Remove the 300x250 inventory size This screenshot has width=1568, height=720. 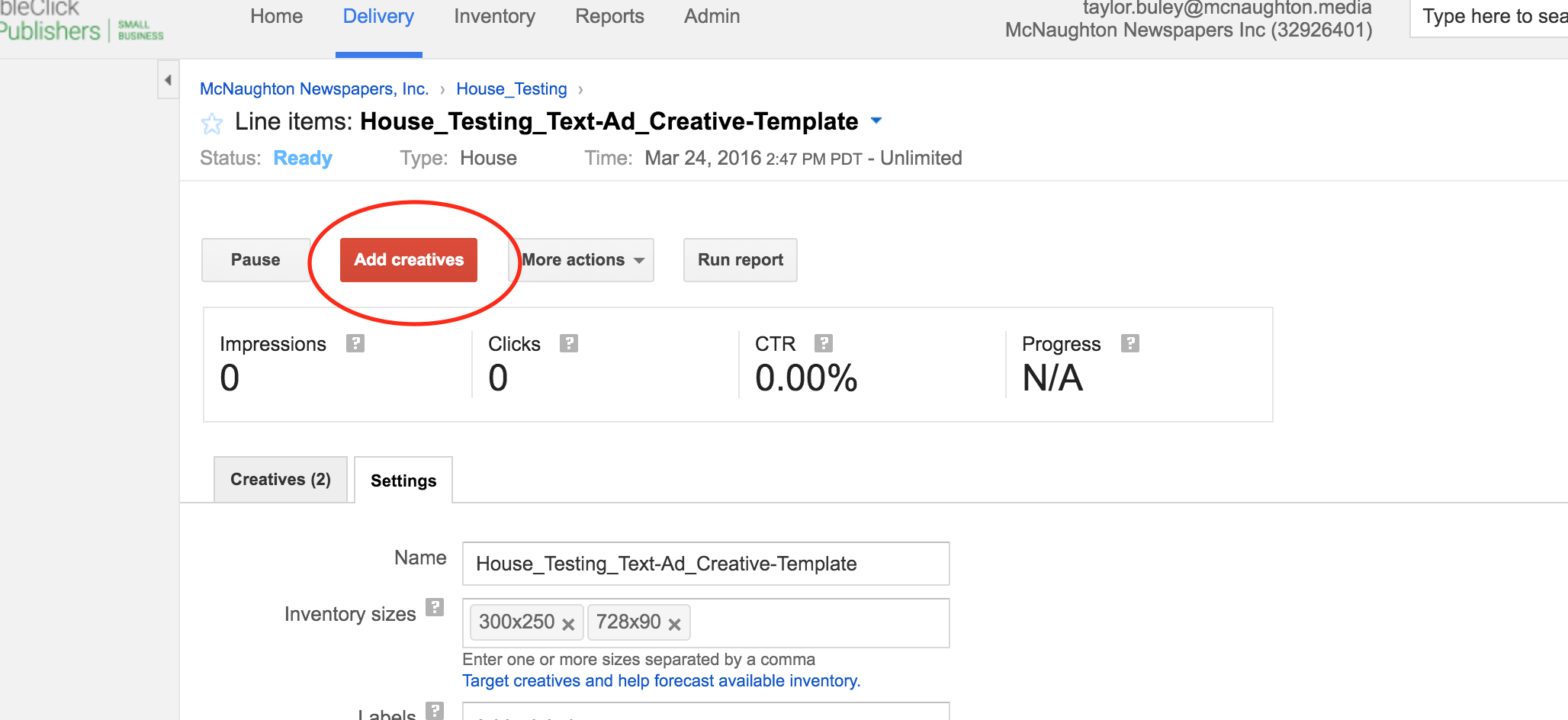[x=568, y=624]
